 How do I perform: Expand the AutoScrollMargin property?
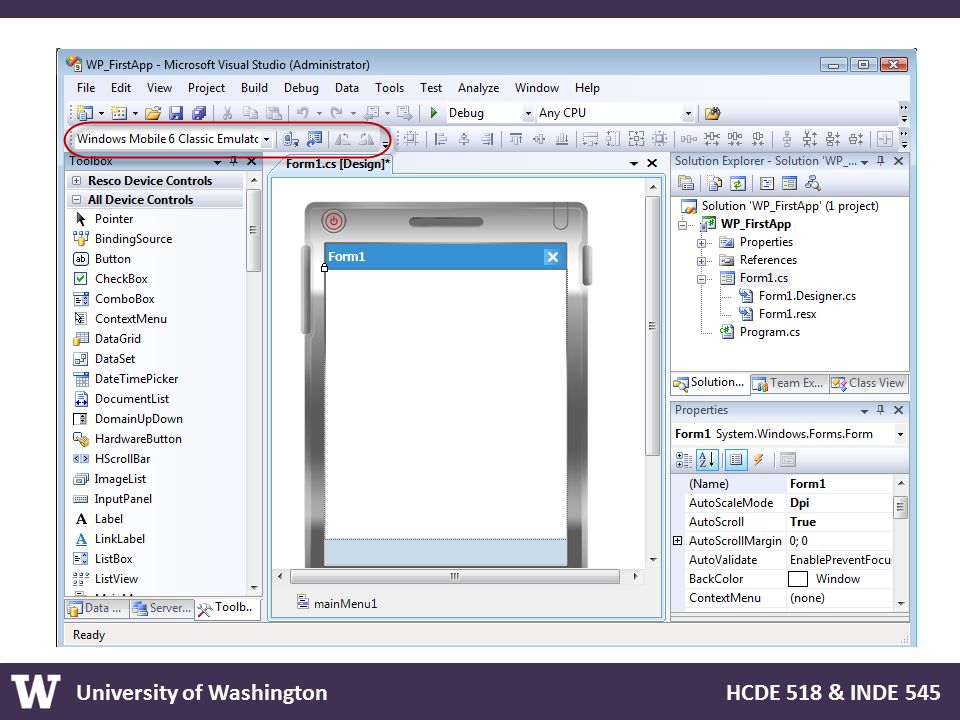coord(678,541)
